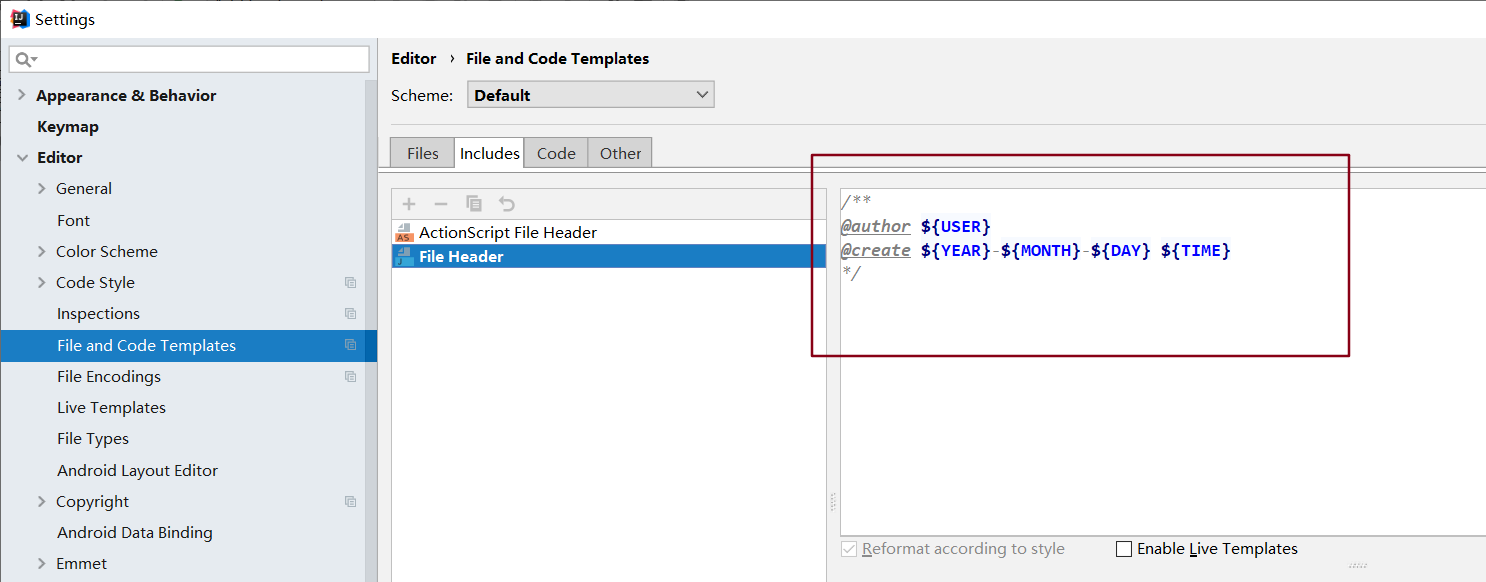Image resolution: width=1486 pixels, height=582 pixels.
Task: Expand the Copyright node arrow
Action: pos(41,502)
